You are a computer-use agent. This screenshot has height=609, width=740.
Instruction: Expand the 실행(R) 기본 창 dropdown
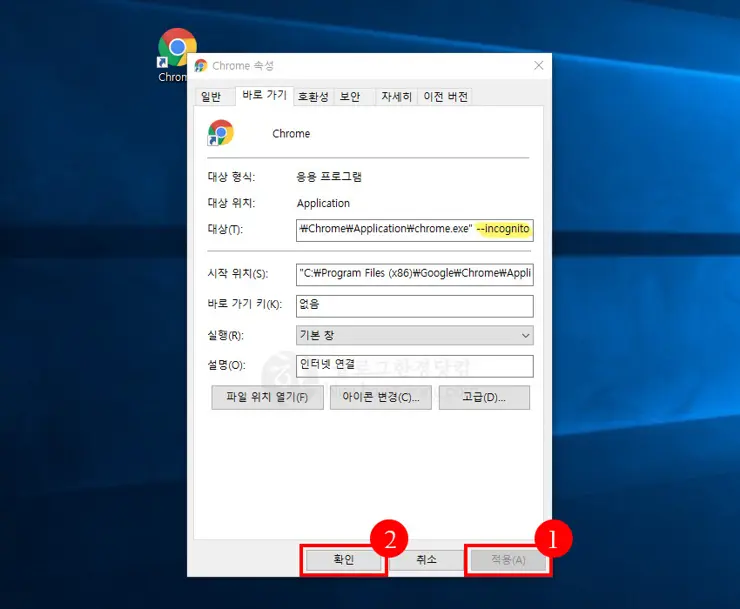(x=415, y=336)
